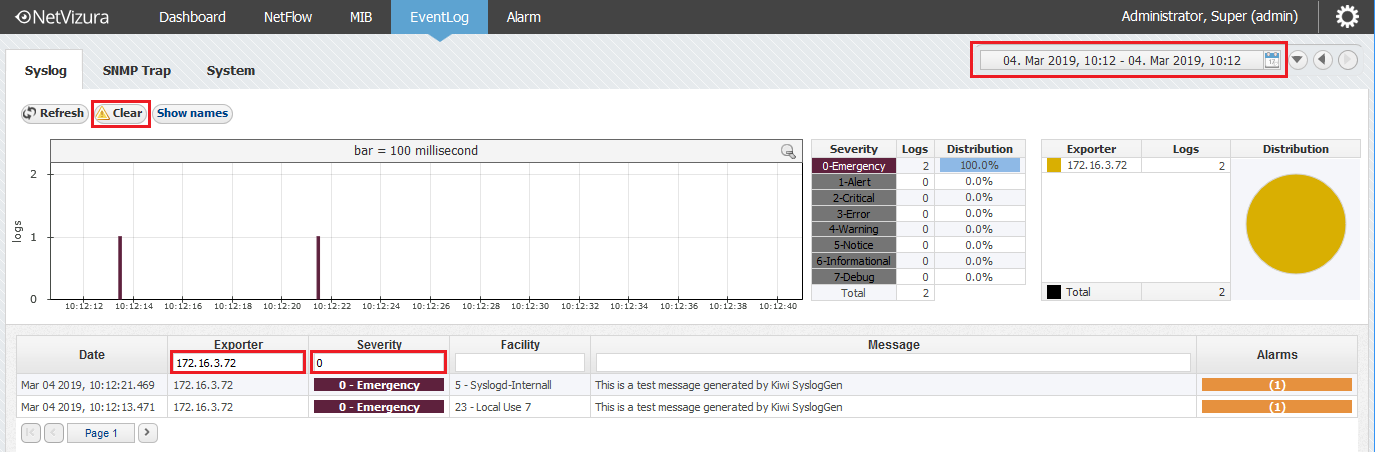Viewport: 1375px width, 452px height.
Task: Click the Refresh button
Action: point(54,113)
